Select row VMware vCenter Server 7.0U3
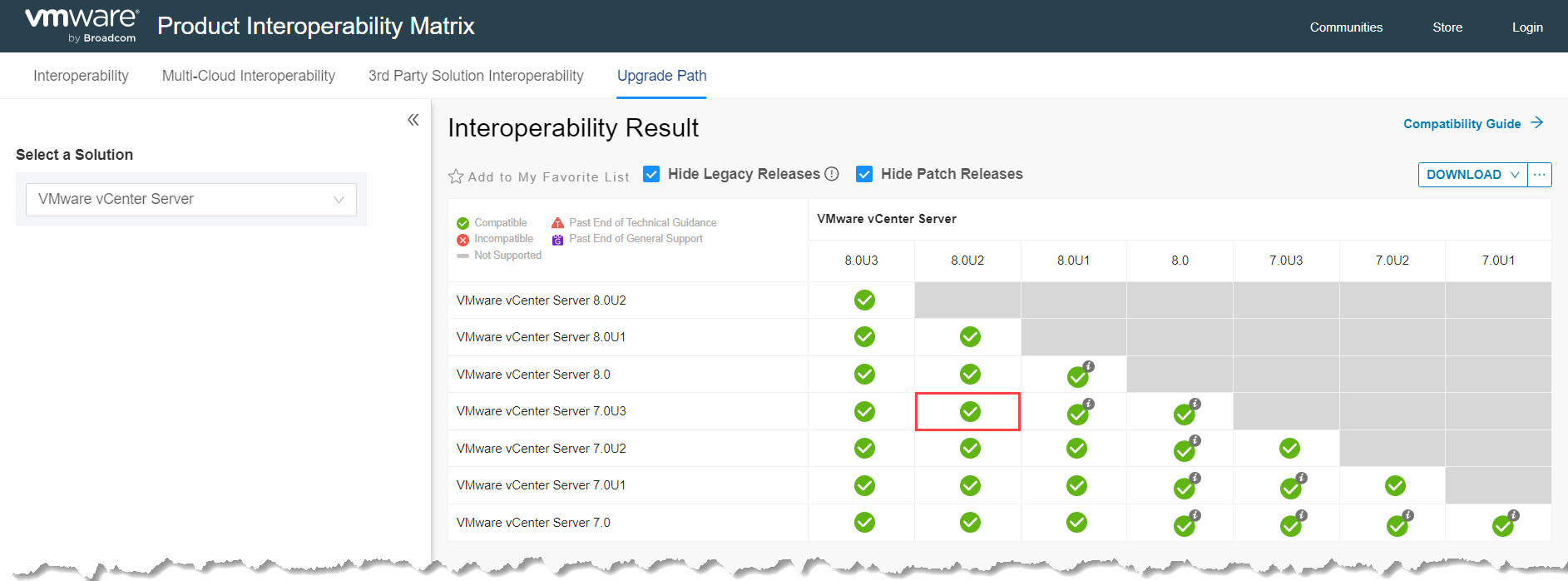 point(542,411)
